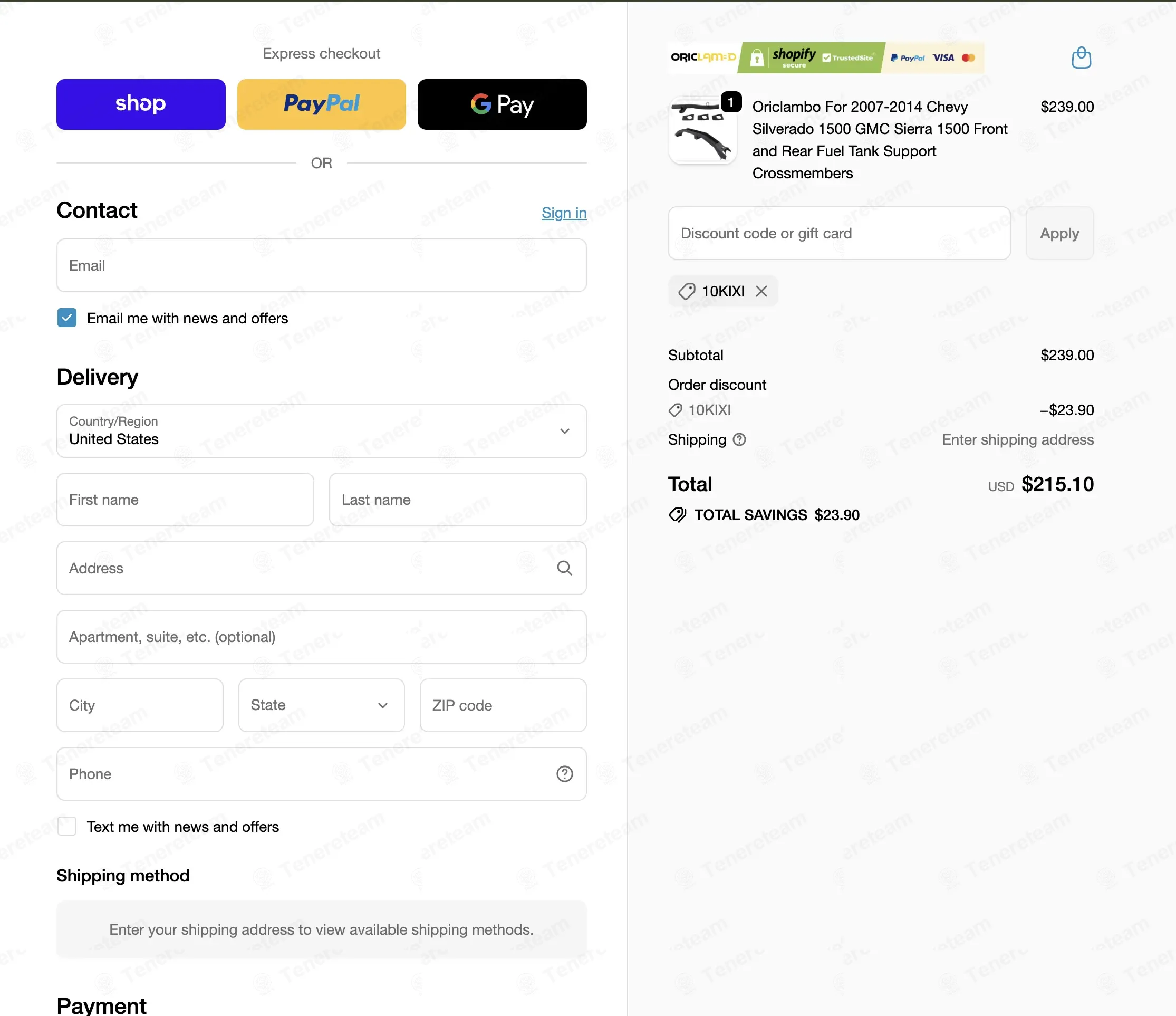The height and width of the screenshot is (1016, 1176).
Task: Click the Apartment, suite optional field
Action: [x=321, y=637]
